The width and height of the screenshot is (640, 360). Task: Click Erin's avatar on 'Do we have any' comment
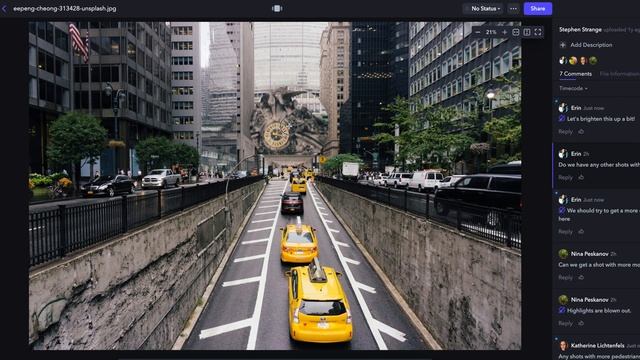563,153
